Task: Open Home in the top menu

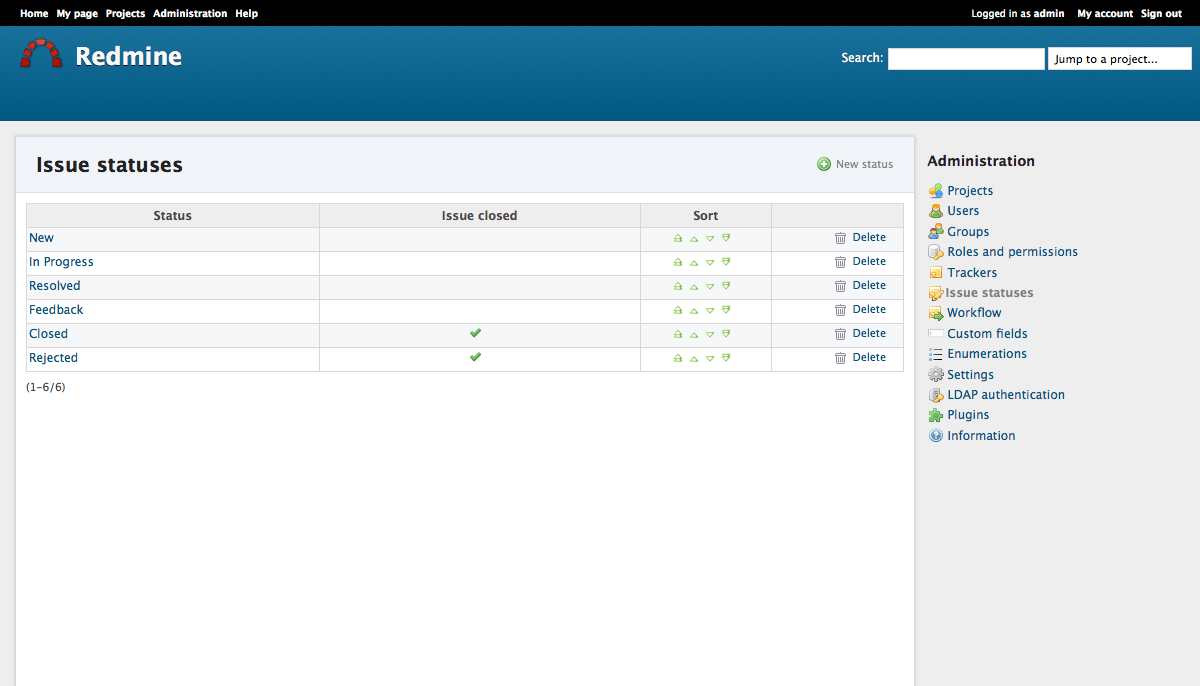Action: tap(34, 13)
